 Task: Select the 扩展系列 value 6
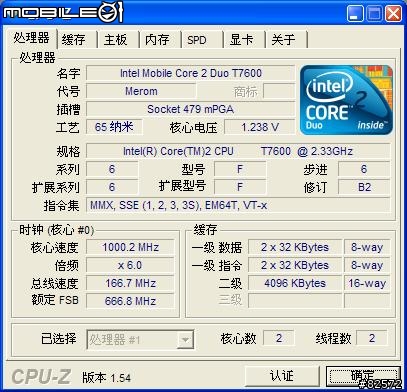112,187
